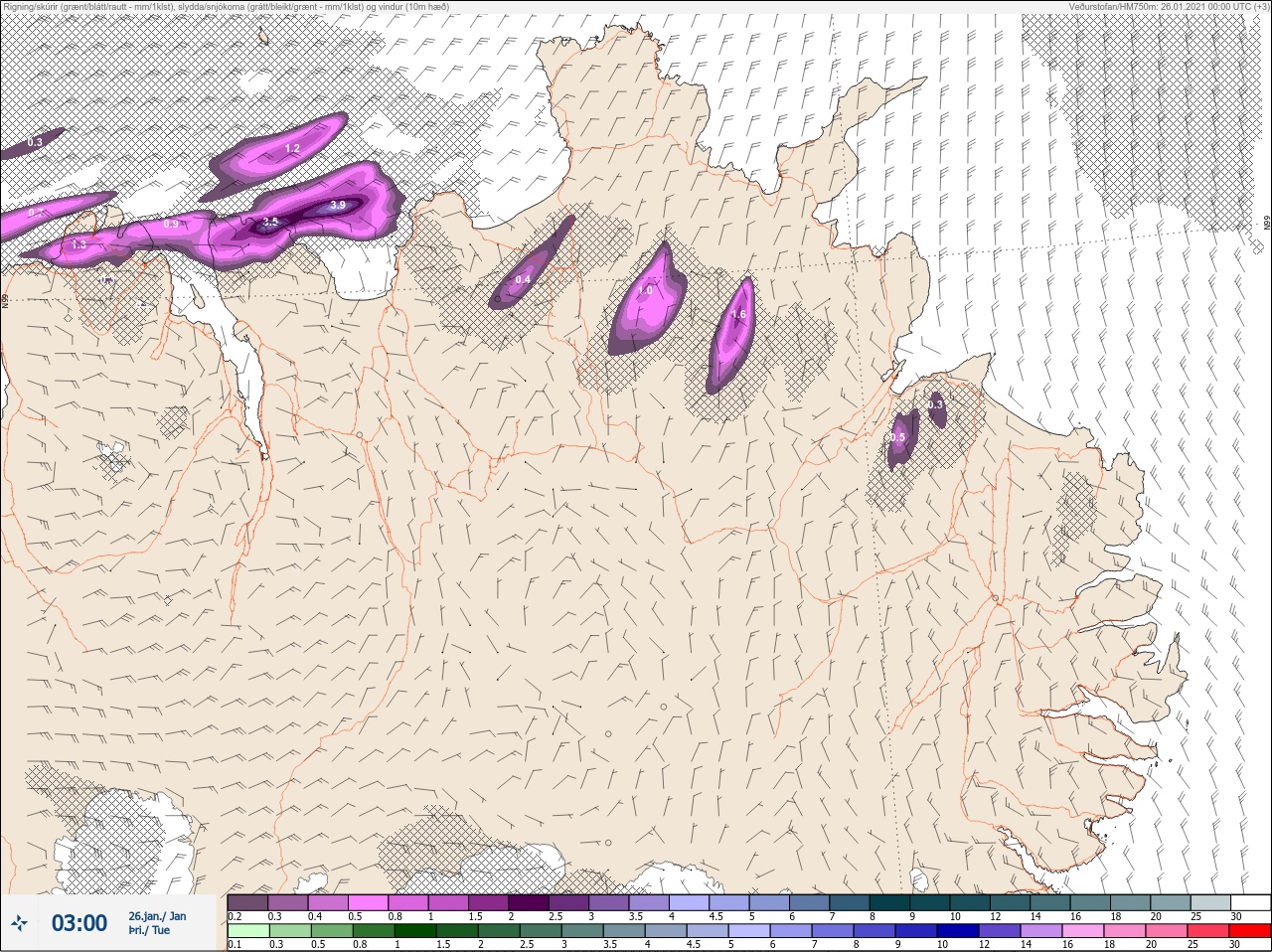This screenshot has height=952, width=1272.
Task: Pick the dusky purple 0.2 snow scale swatch
Action: tap(247, 902)
